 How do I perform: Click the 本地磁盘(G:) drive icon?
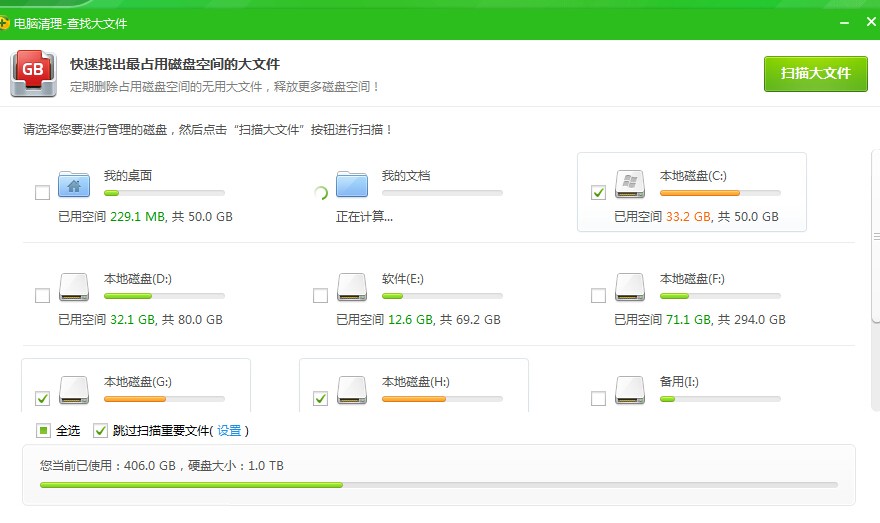point(74,389)
